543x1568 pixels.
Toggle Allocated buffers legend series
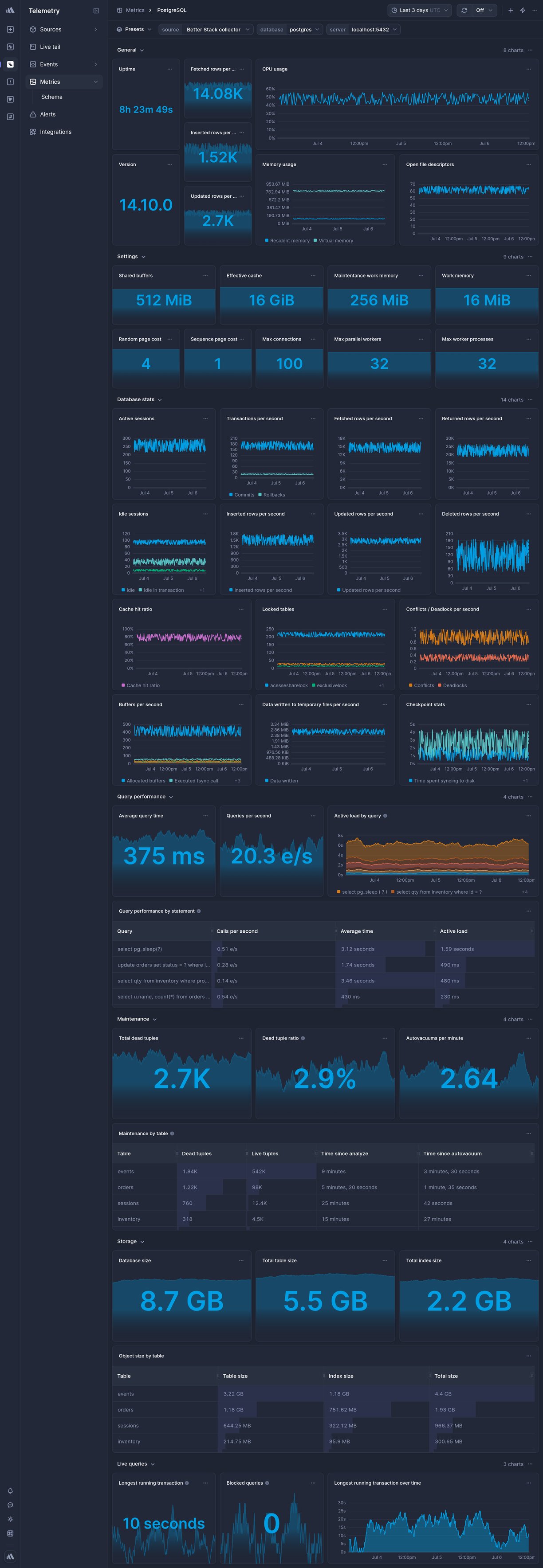[143, 781]
